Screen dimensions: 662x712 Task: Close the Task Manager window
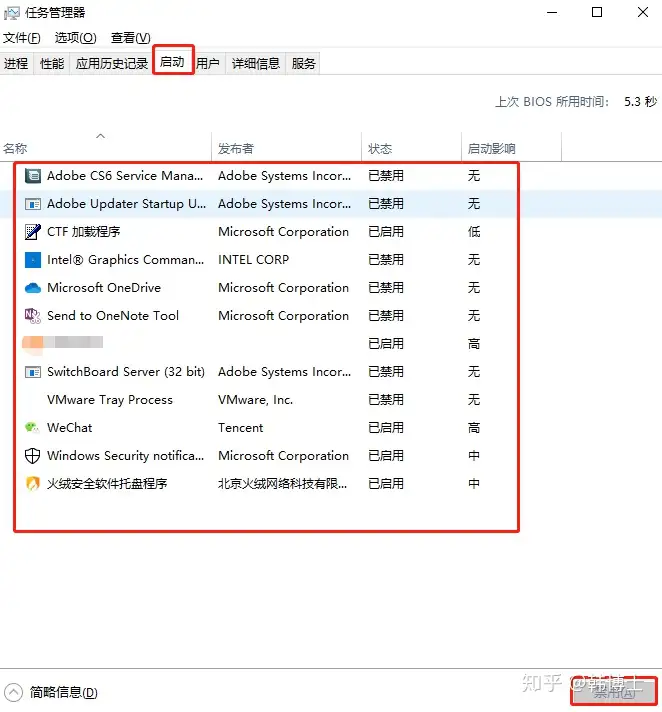point(643,13)
